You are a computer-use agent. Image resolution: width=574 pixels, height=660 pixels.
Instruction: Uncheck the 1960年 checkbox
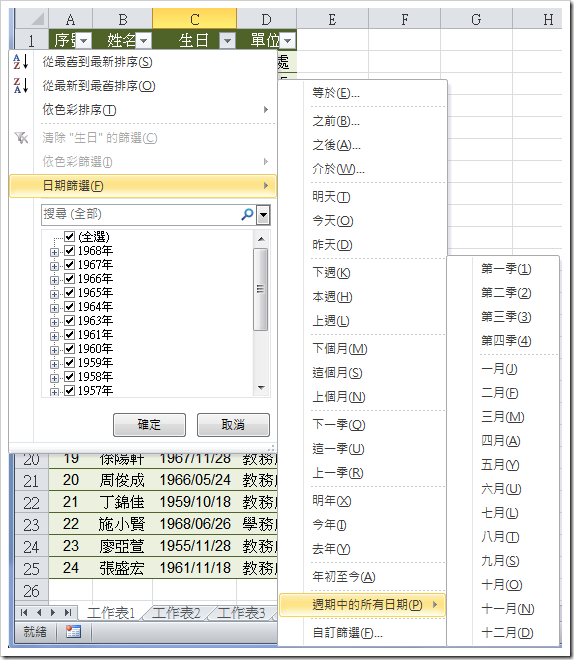click(69, 349)
